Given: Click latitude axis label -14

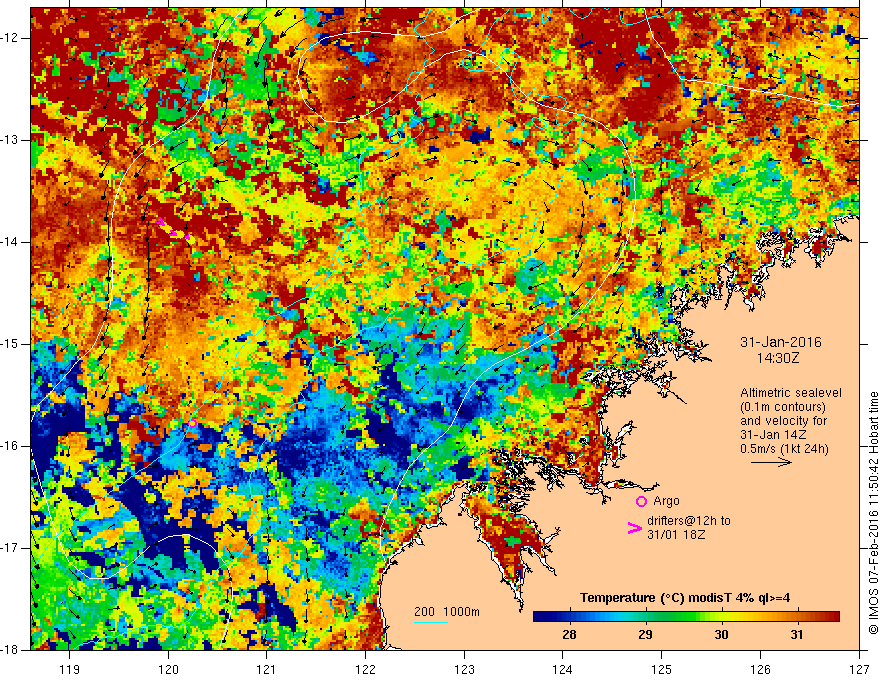Looking at the screenshot, I should [10, 242].
